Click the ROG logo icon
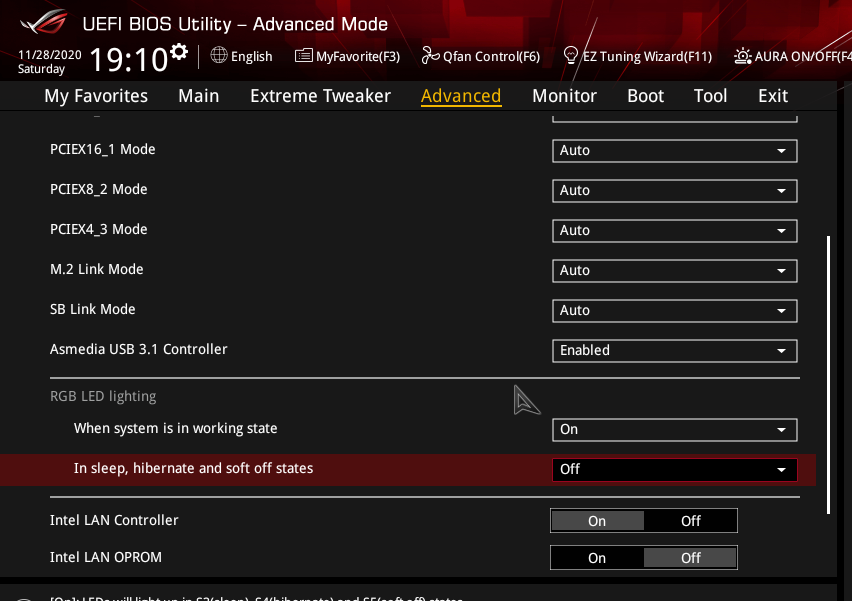 click(43, 22)
